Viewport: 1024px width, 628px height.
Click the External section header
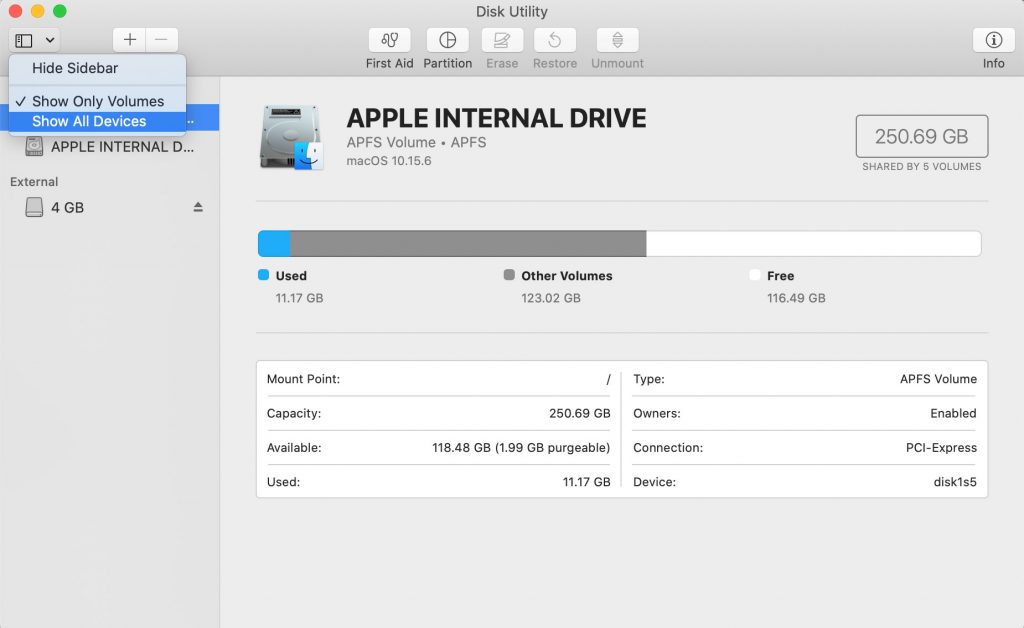(x=34, y=181)
